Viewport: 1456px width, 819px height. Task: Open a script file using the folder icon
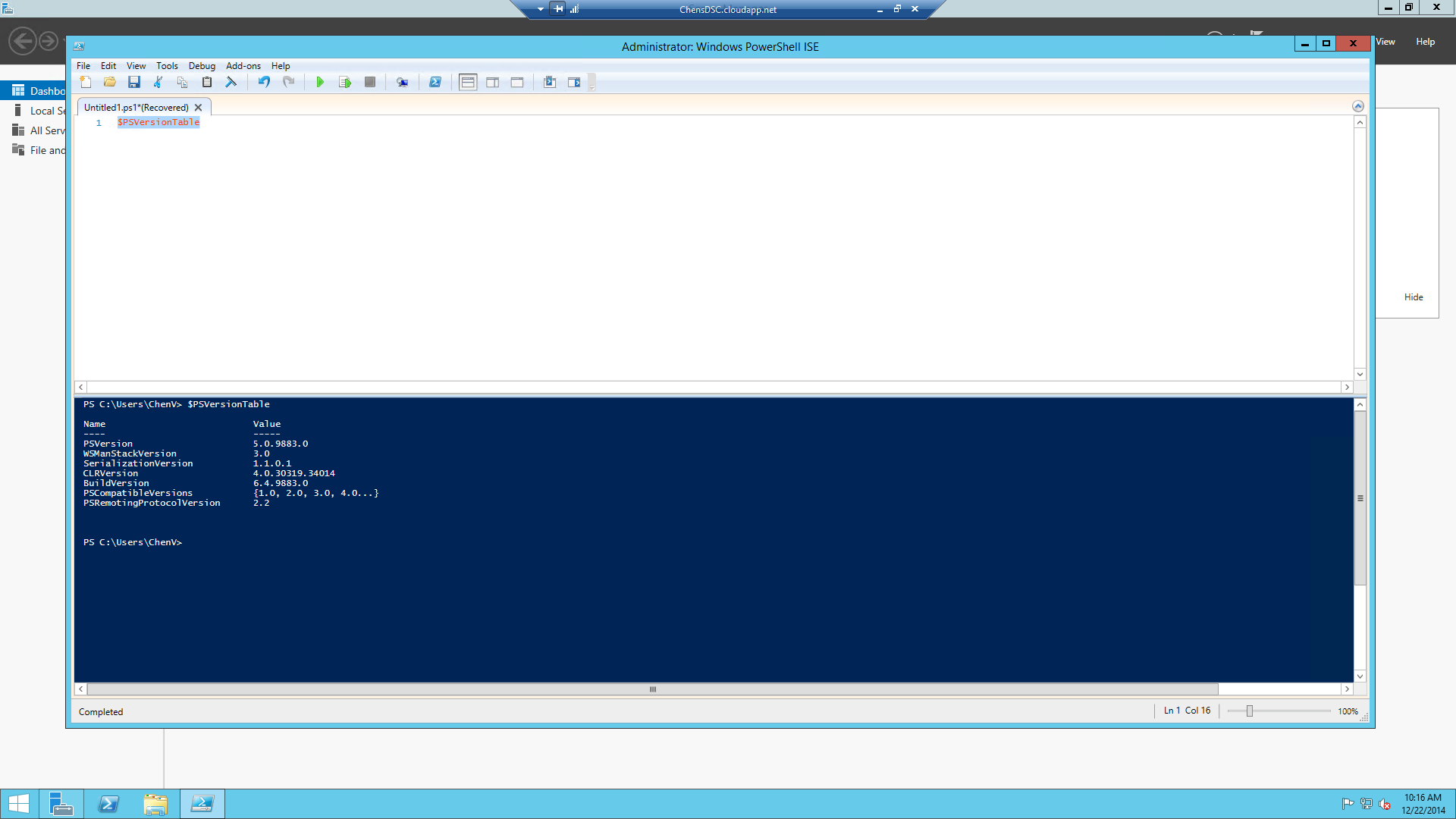point(110,82)
